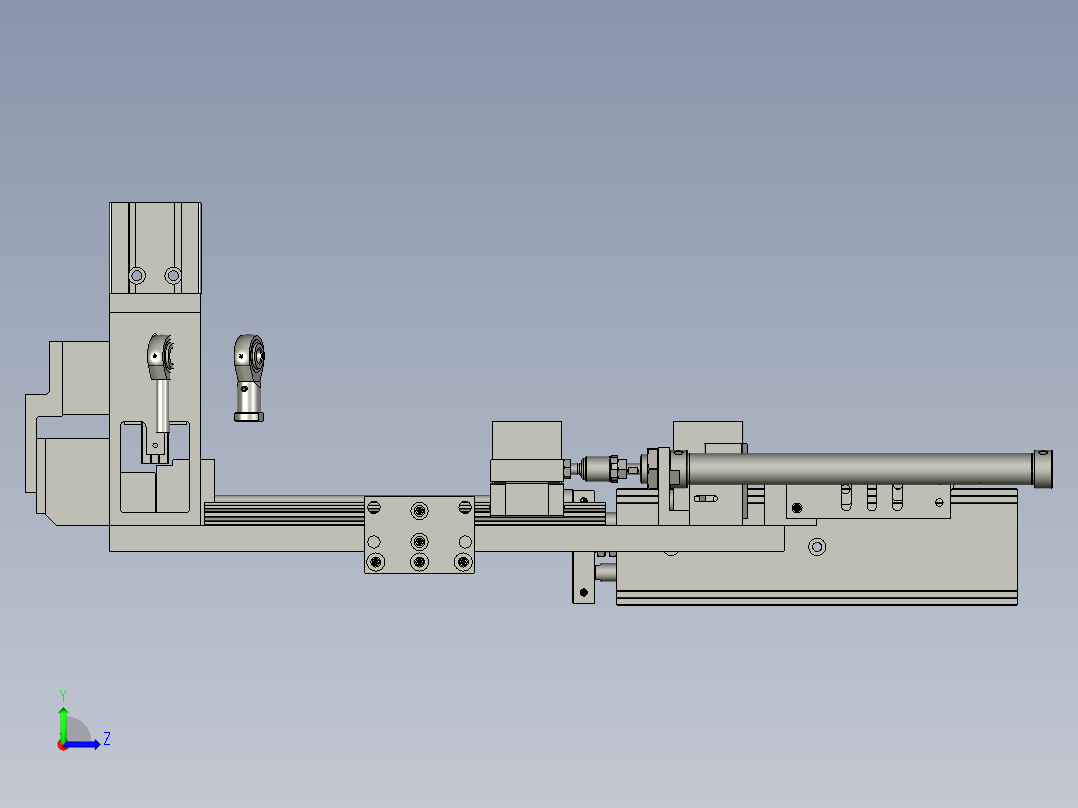This screenshot has width=1078, height=808.
Task: Select the top block with two round holes
Action: pos(155,248)
